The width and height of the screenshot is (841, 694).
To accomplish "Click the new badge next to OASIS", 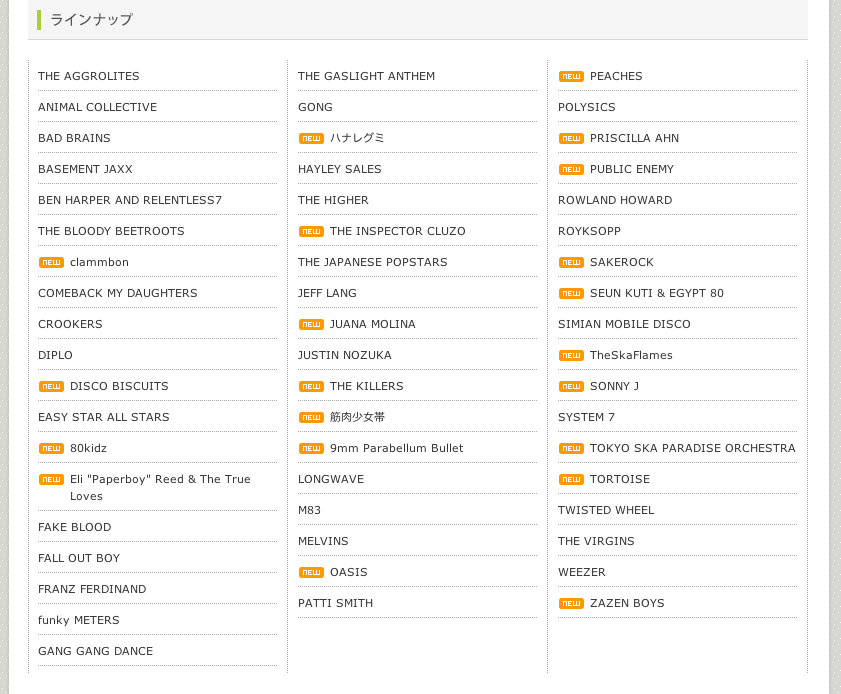I will coord(311,572).
